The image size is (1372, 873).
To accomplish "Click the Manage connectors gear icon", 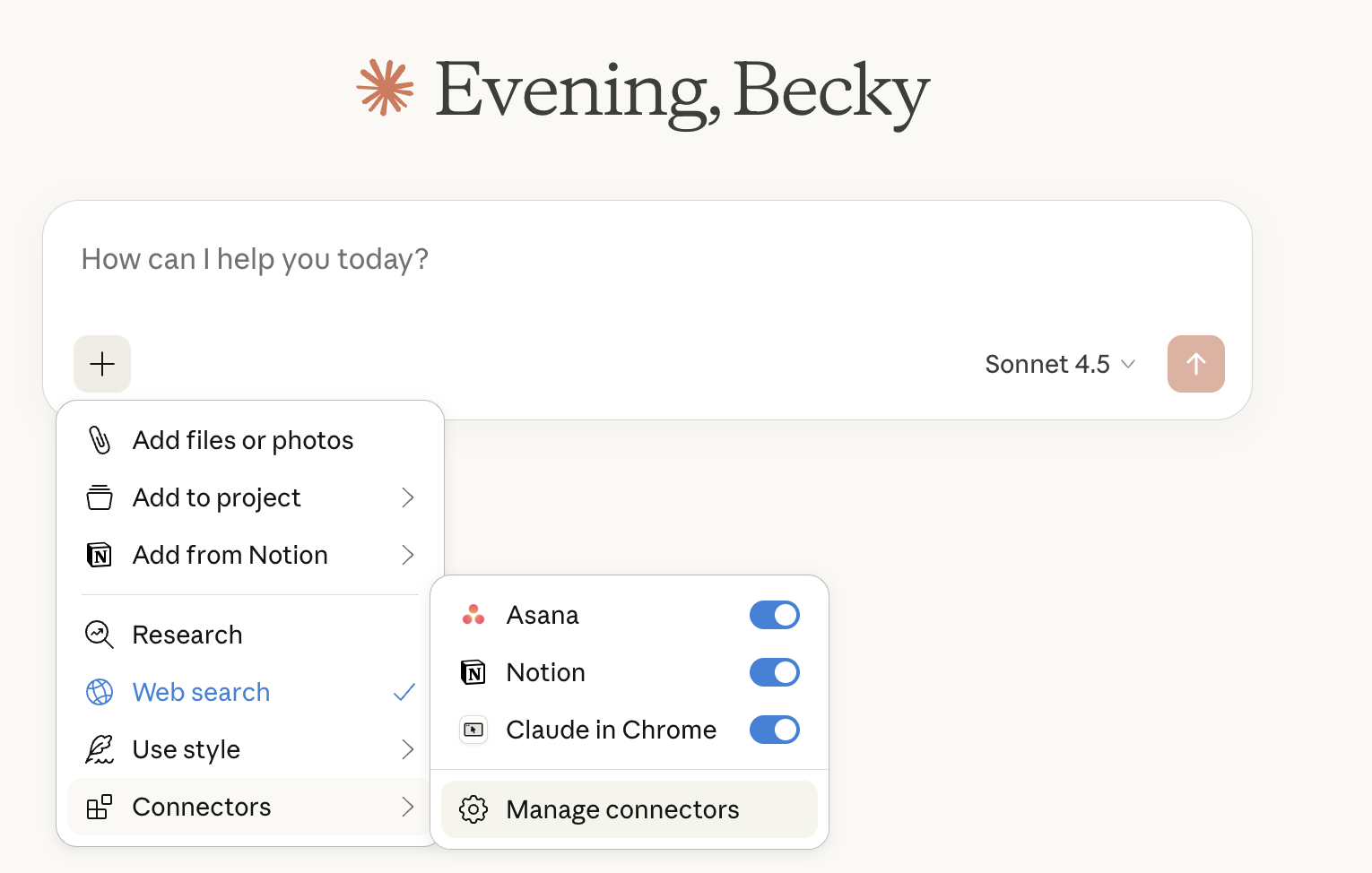I will tap(473, 809).
